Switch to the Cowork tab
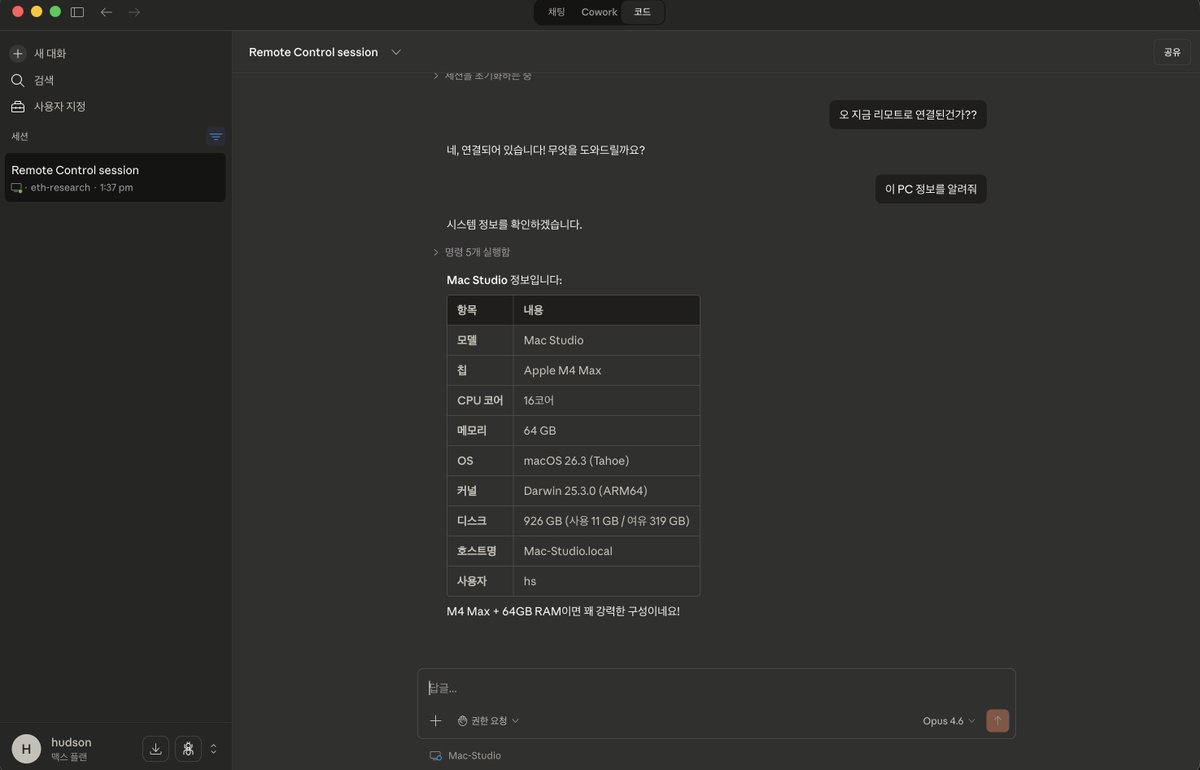 tap(599, 12)
